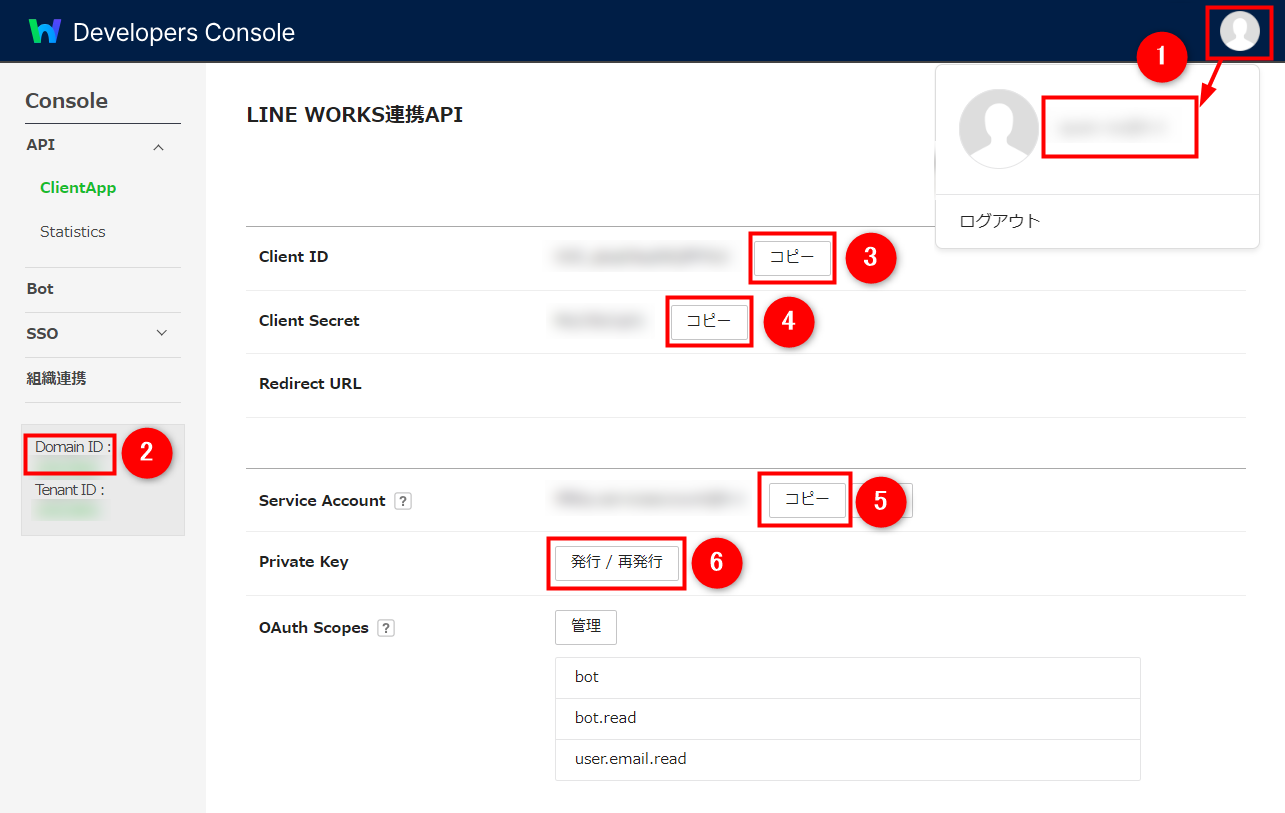The width and height of the screenshot is (1285, 813).
Task: Click the 発行 / 再発行 Private Key button
Action: pos(617,562)
